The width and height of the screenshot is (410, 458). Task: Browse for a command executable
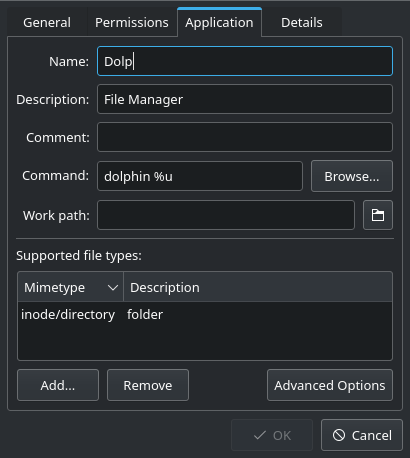(352, 176)
